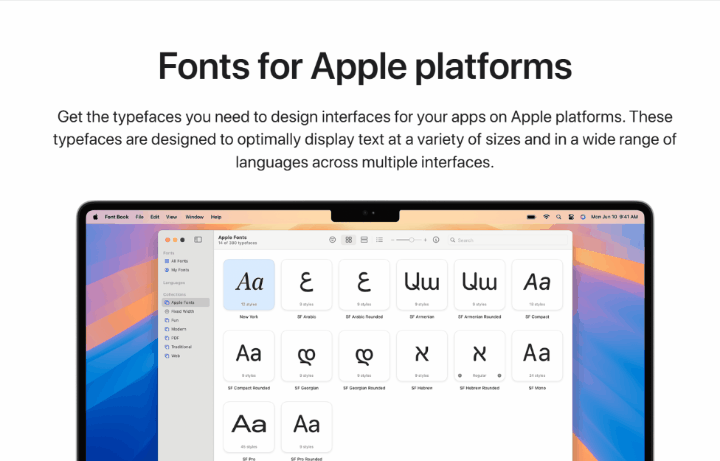Open Control Center icon

pyautogui.click(x=571, y=217)
